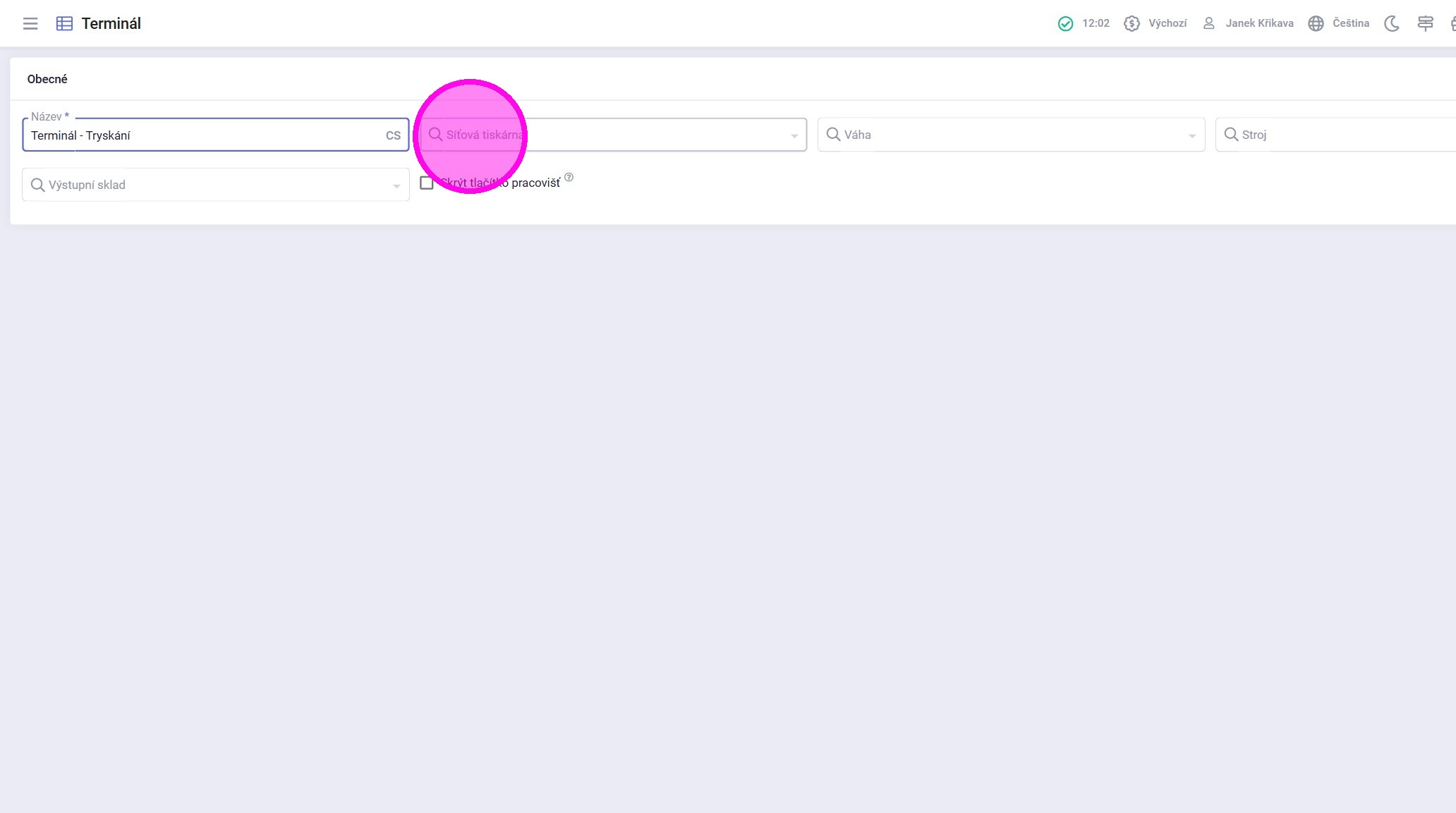Image resolution: width=1456 pixels, height=813 pixels.
Task: Click the Terminál table grid icon
Action: coord(64,23)
